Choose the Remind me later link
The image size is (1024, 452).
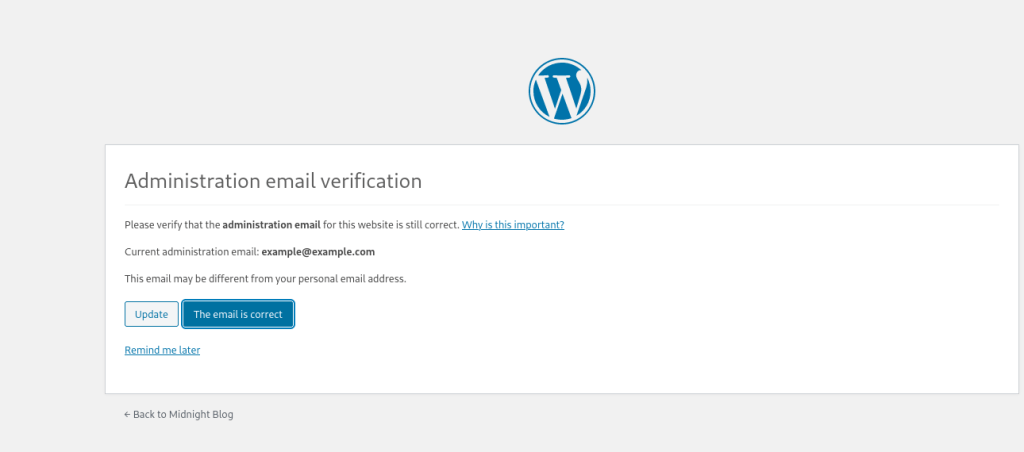pyautogui.click(x=162, y=350)
